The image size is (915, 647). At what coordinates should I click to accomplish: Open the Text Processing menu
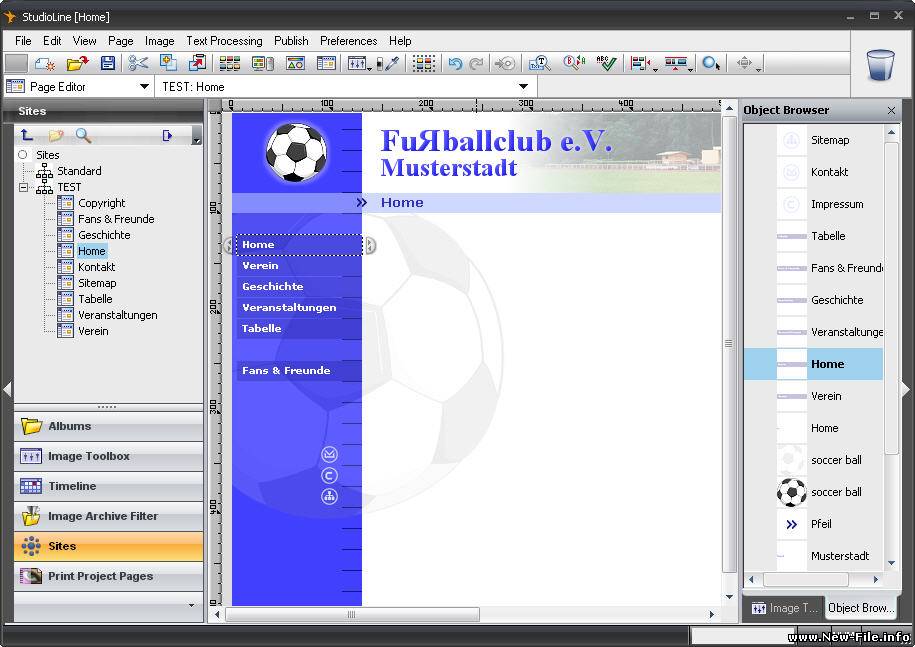click(224, 41)
